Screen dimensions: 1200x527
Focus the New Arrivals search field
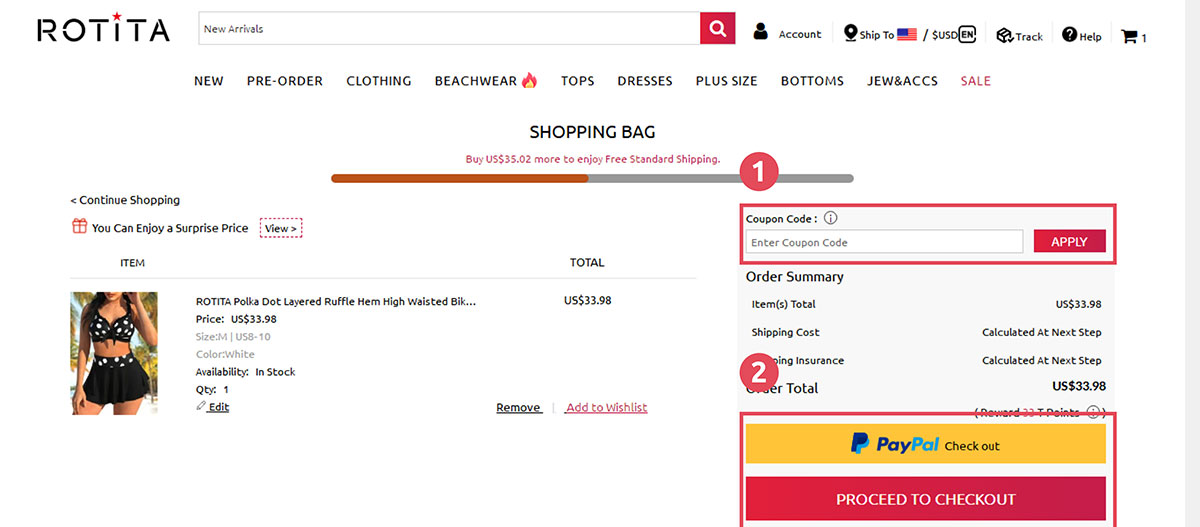(x=449, y=28)
